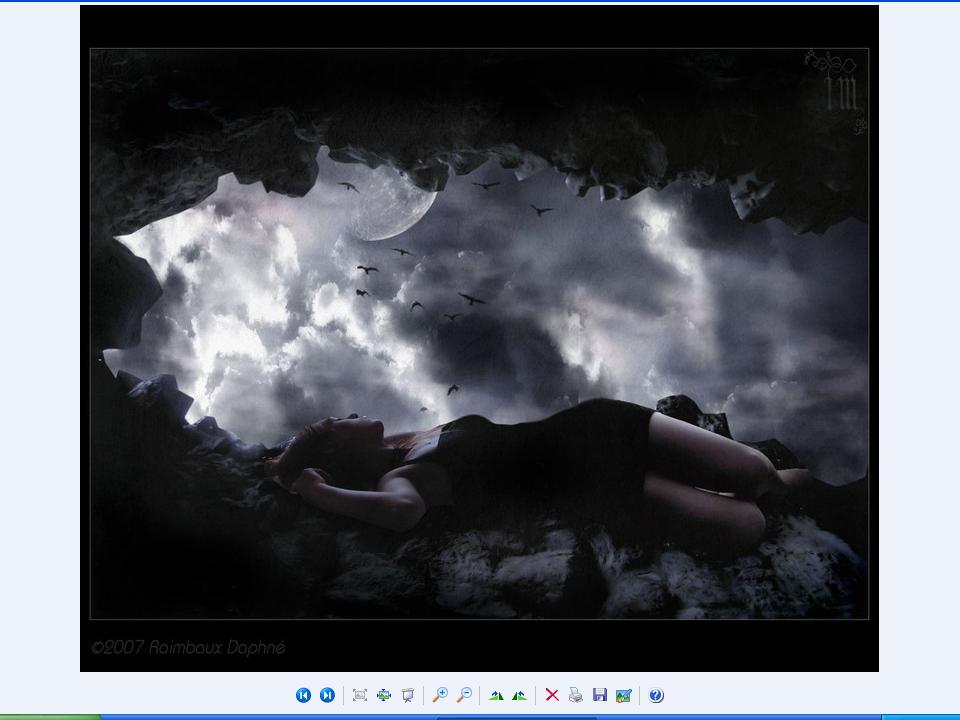Rotate the image counterclockwise
Screen dimensions: 960x720
[519, 695]
